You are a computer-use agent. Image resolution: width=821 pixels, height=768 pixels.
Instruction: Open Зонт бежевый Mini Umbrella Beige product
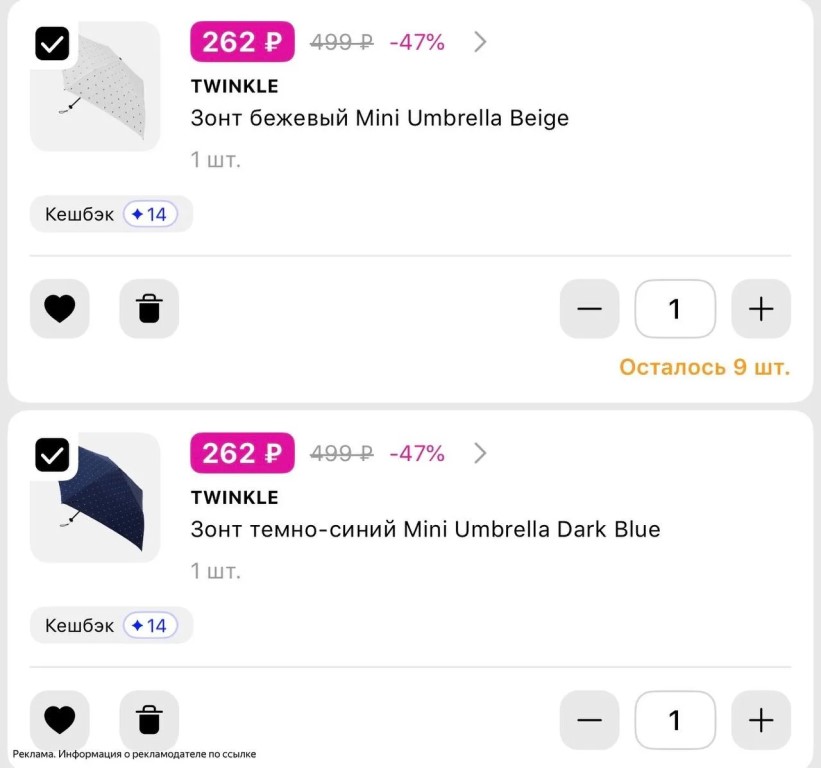coord(380,118)
